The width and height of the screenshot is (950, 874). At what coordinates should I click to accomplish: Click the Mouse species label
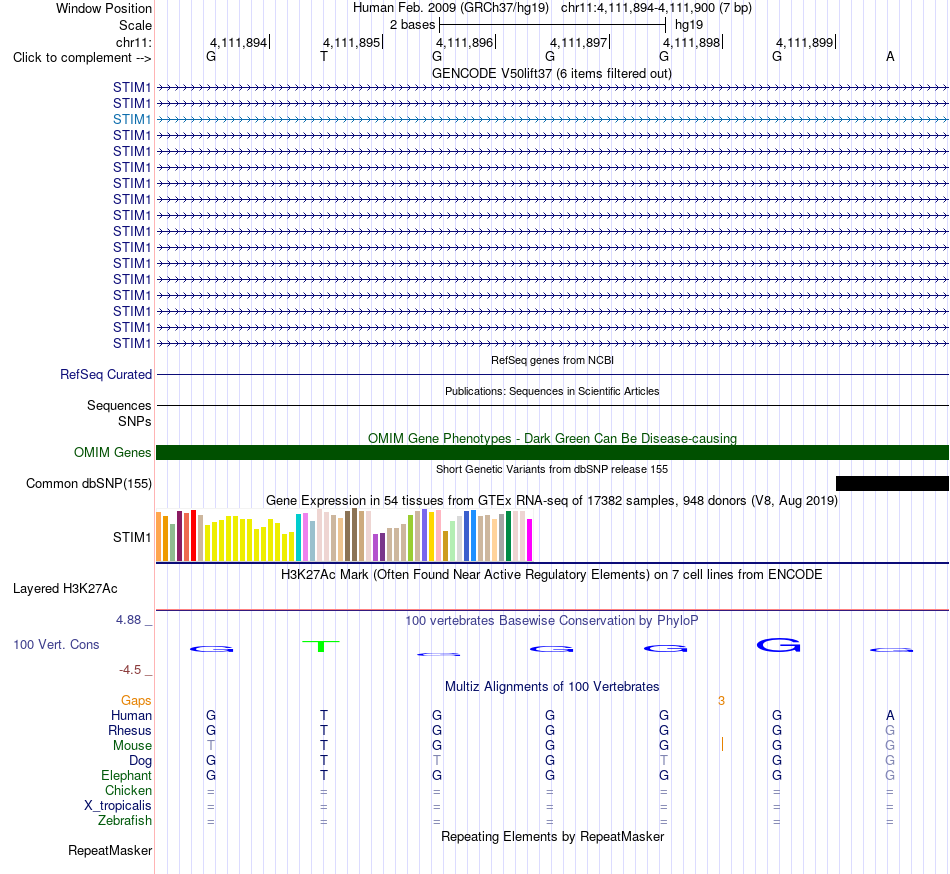pos(132,746)
